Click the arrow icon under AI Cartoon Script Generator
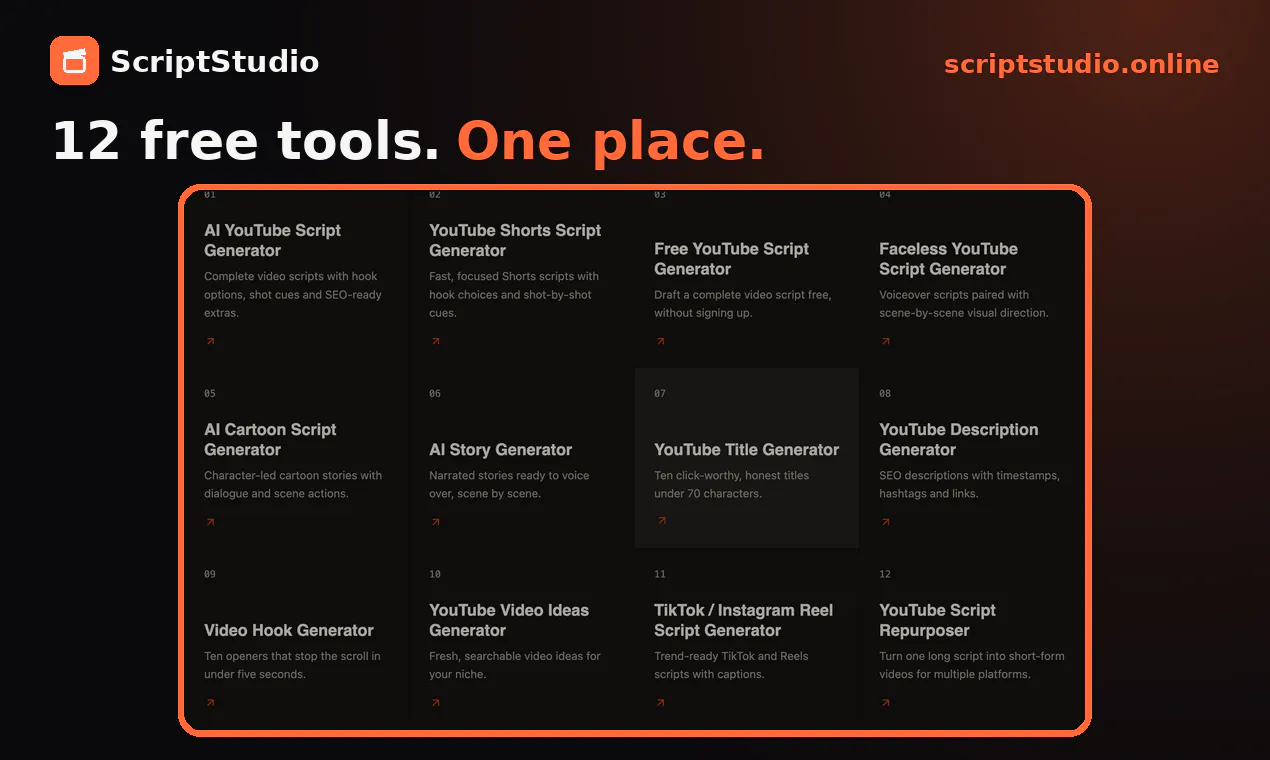 210,522
